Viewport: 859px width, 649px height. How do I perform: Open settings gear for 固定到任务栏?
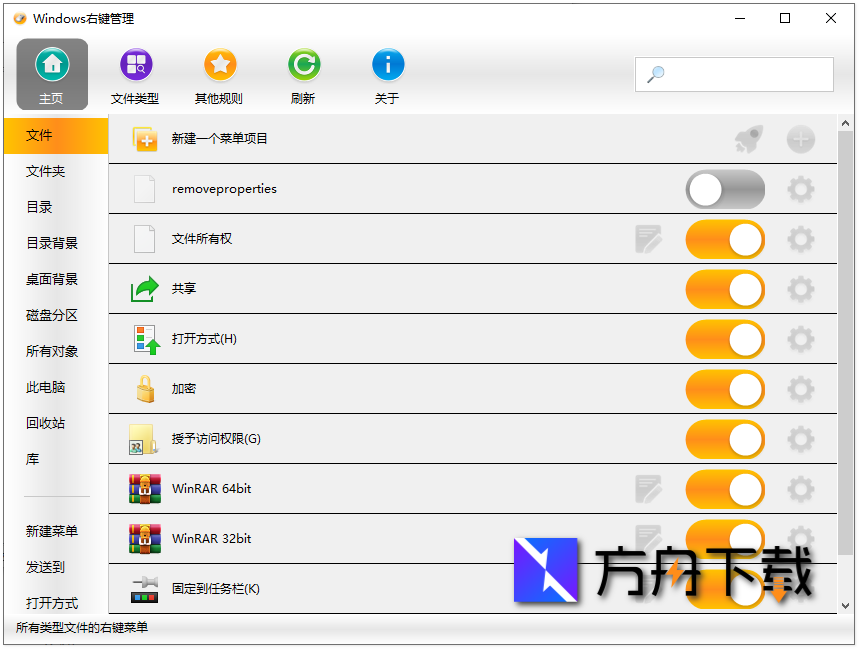[800, 589]
